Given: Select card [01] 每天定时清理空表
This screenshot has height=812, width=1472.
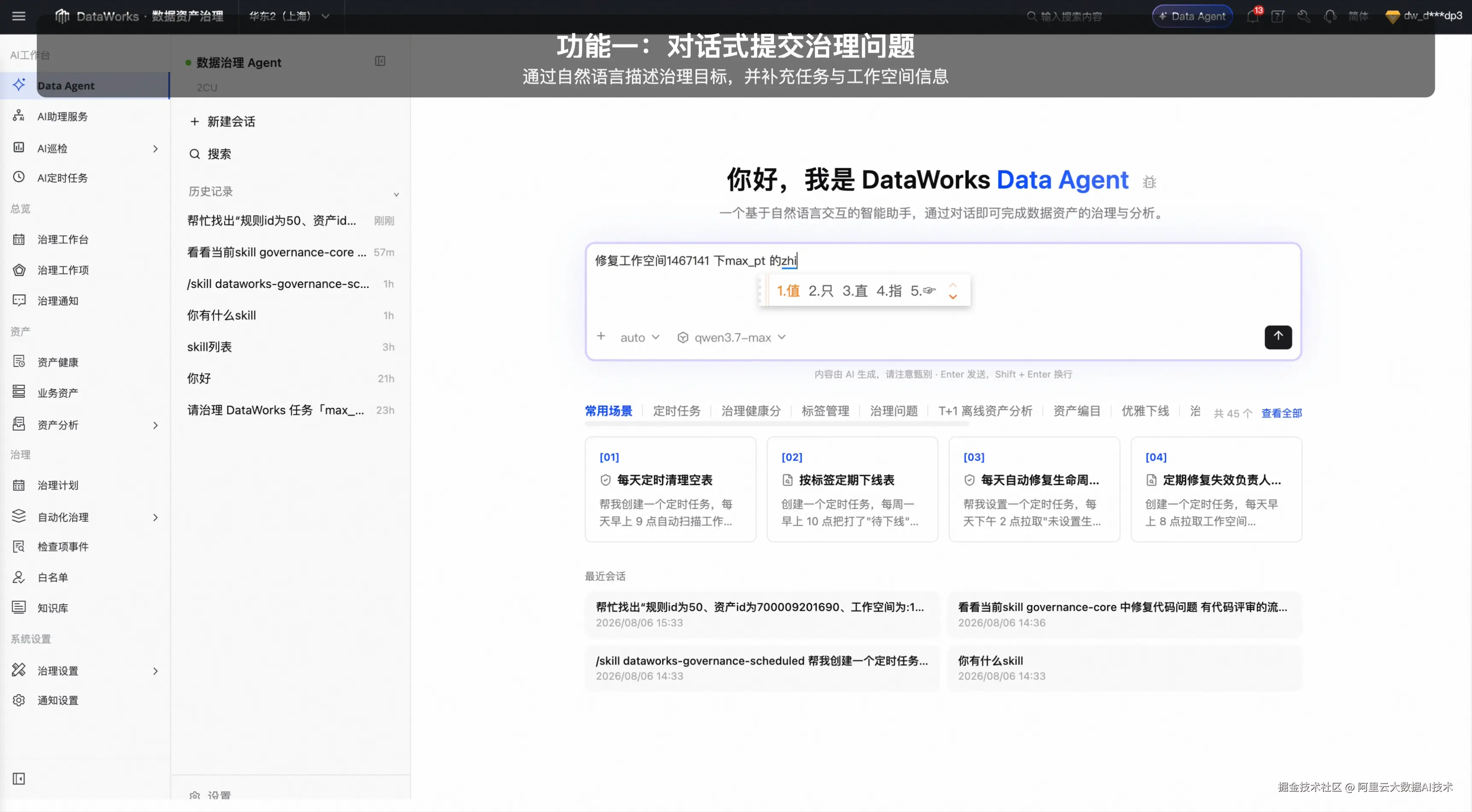Looking at the screenshot, I should 670,489.
